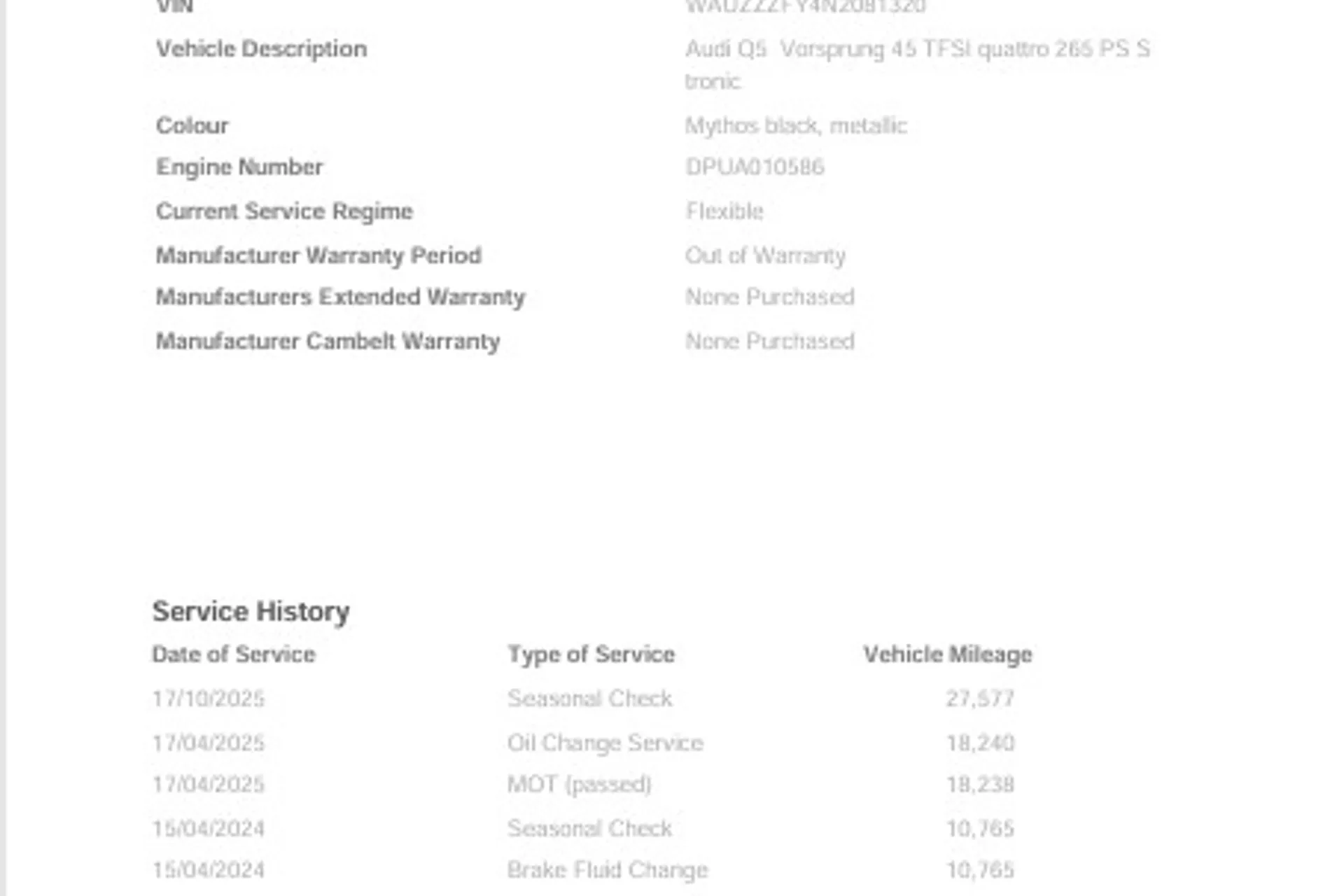Click the Manufacturer Cambelt Warranty label
The width and height of the screenshot is (1344, 896).
click(x=328, y=342)
